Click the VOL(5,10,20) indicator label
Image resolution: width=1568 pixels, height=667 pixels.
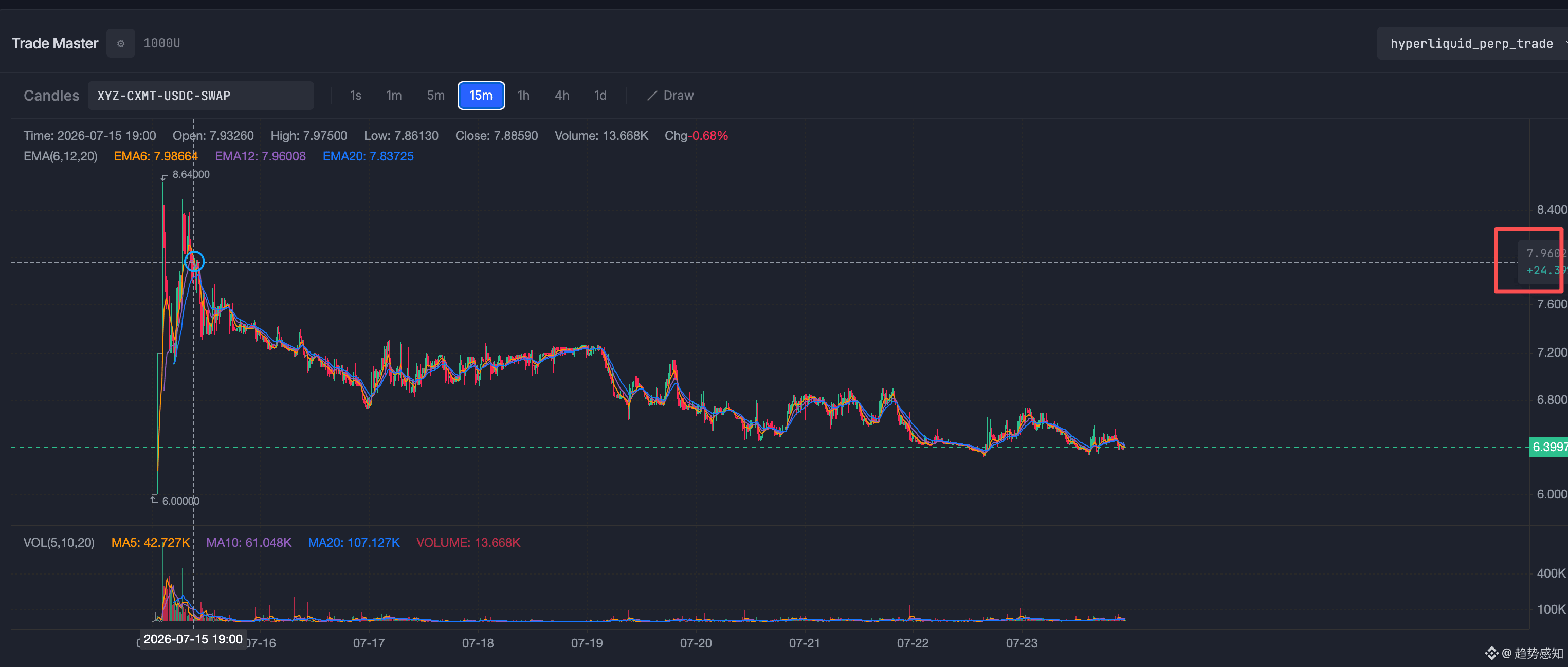click(59, 542)
